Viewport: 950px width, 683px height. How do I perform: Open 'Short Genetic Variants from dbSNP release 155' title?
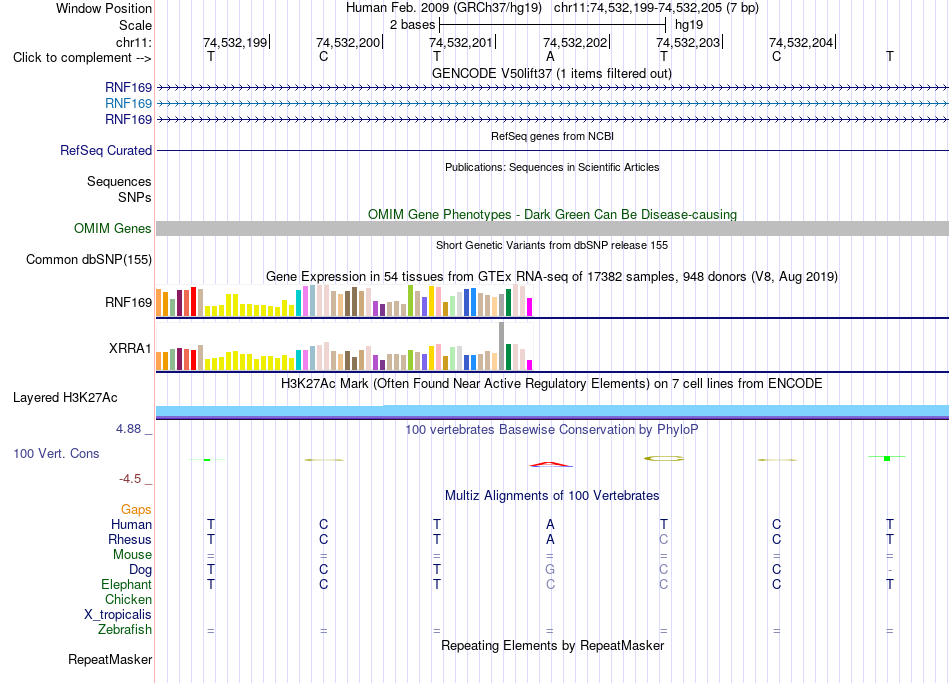552,245
